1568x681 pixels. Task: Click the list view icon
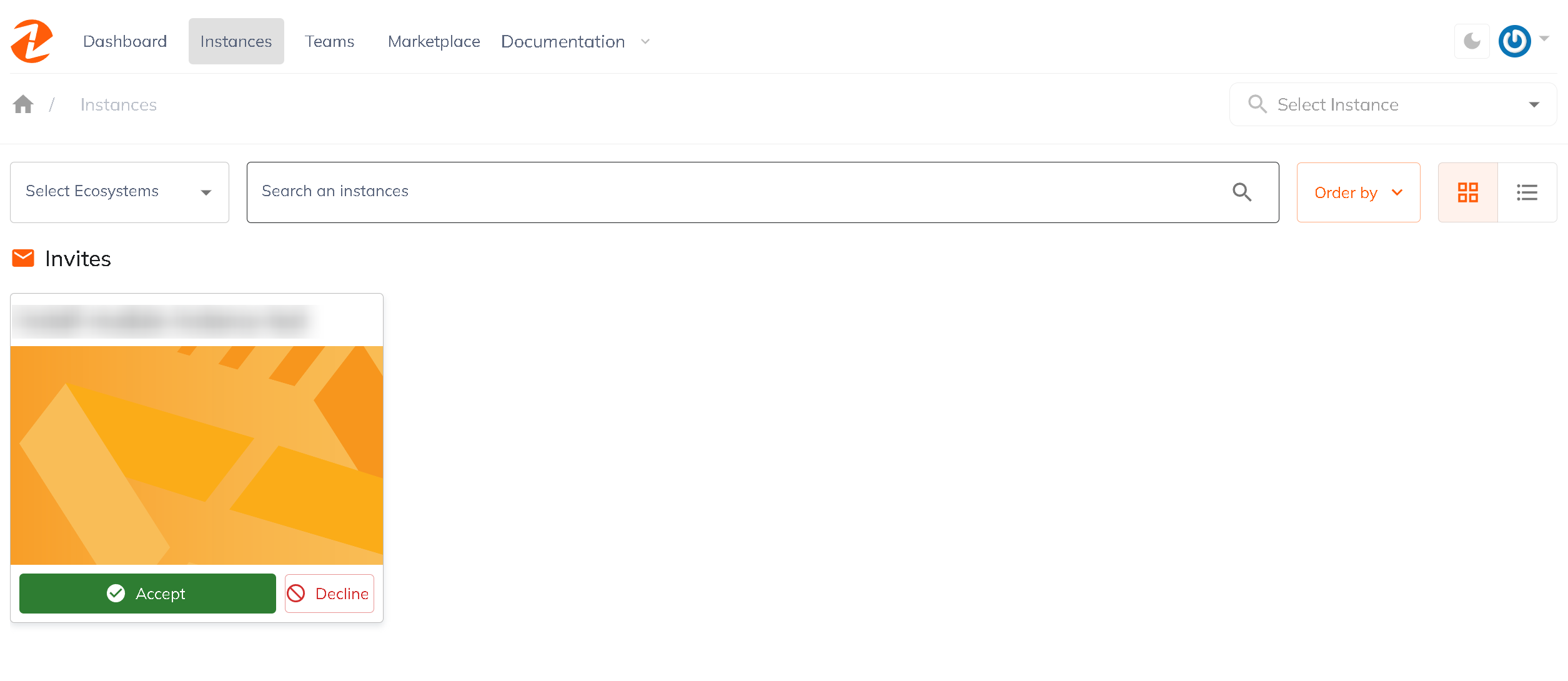(x=1527, y=192)
